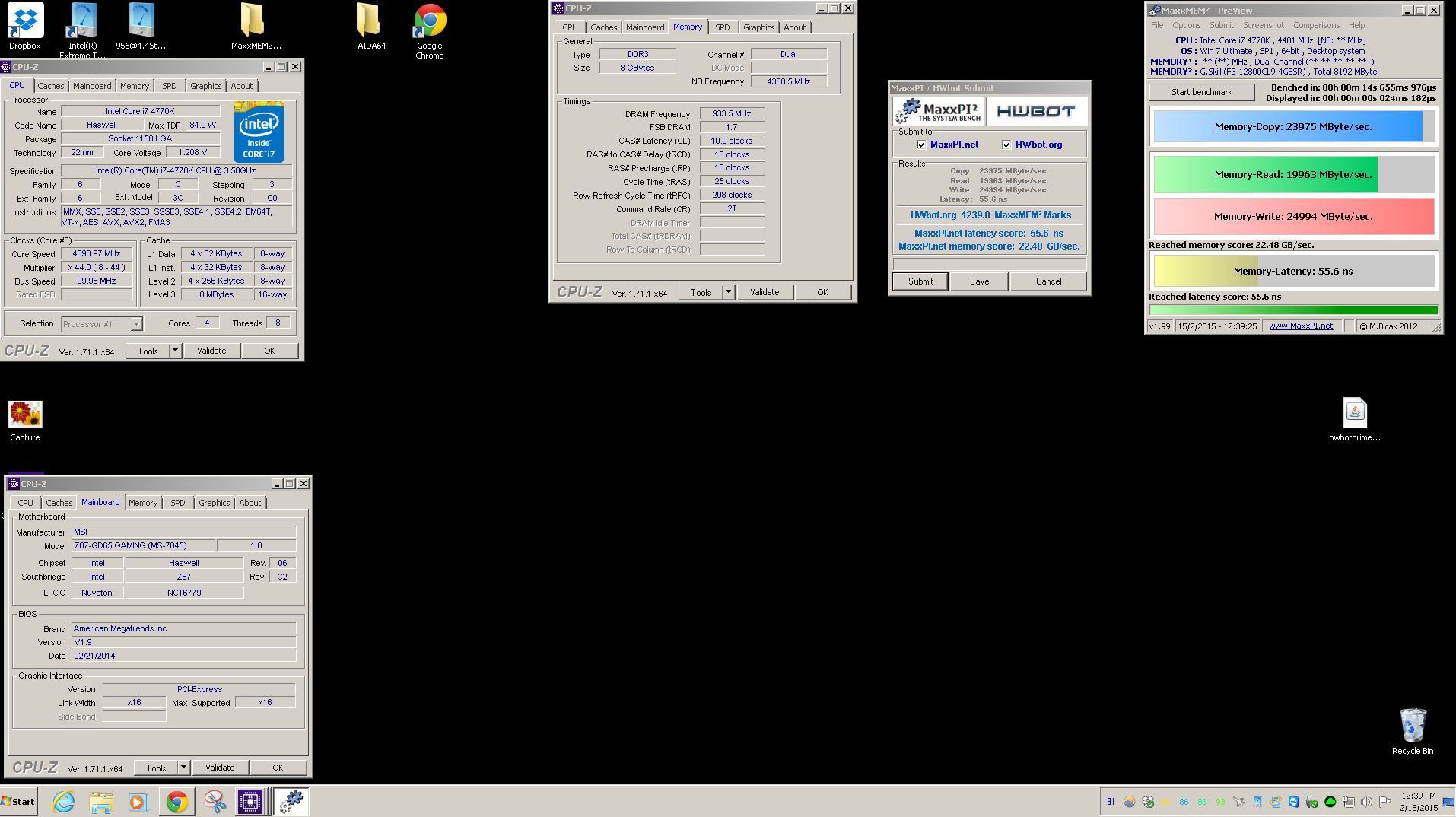Select the Recycle Bin icon
The height and width of the screenshot is (817, 1456).
(1413, 731)
